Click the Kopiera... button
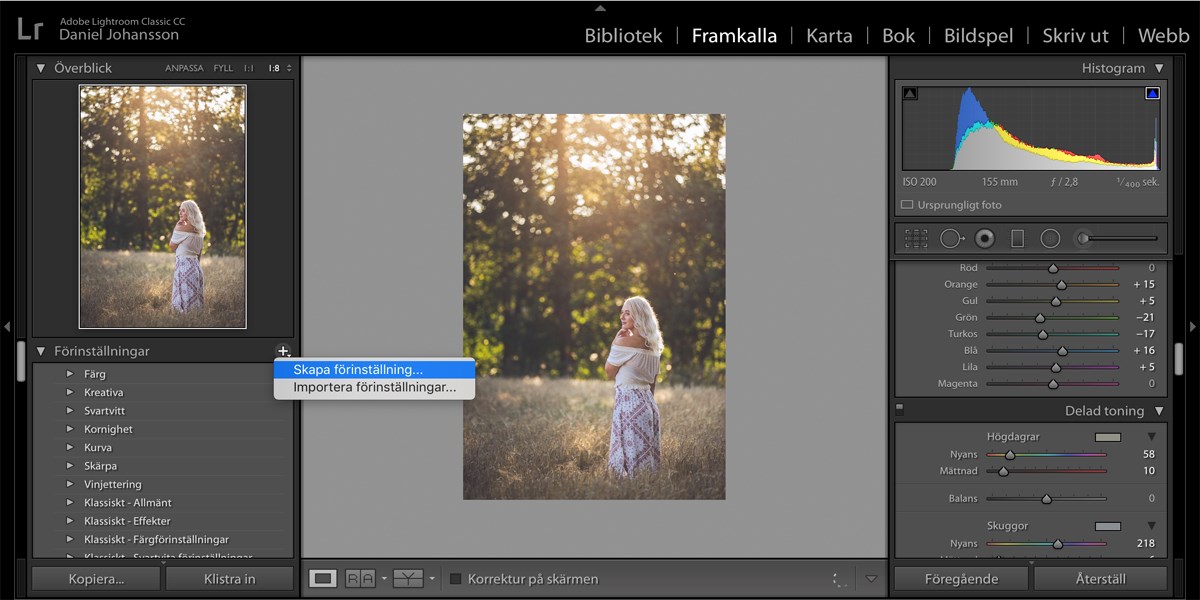Viewport: 1200px width, 600px height. [x=96, y=578]
